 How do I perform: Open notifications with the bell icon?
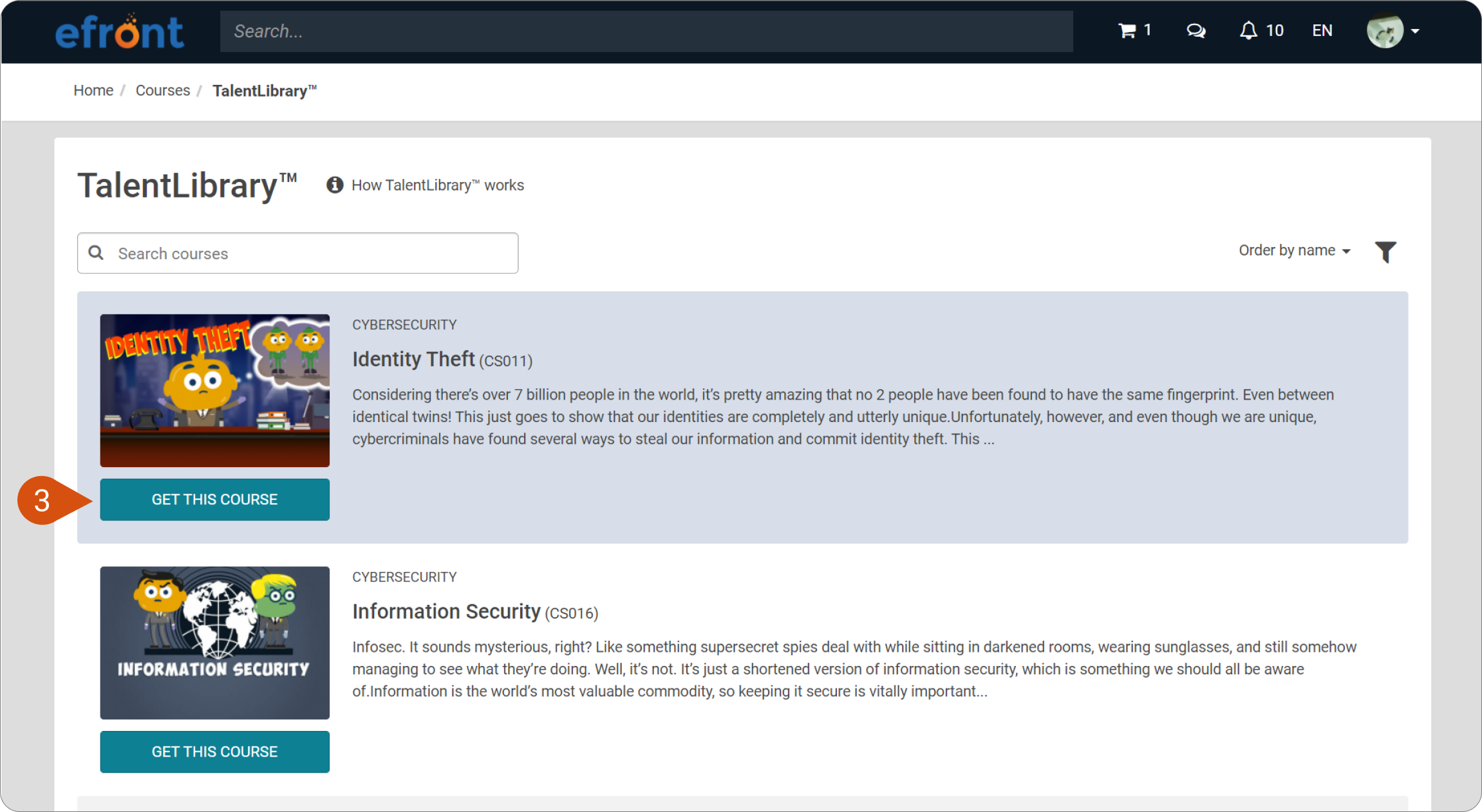coord(1249,30)
